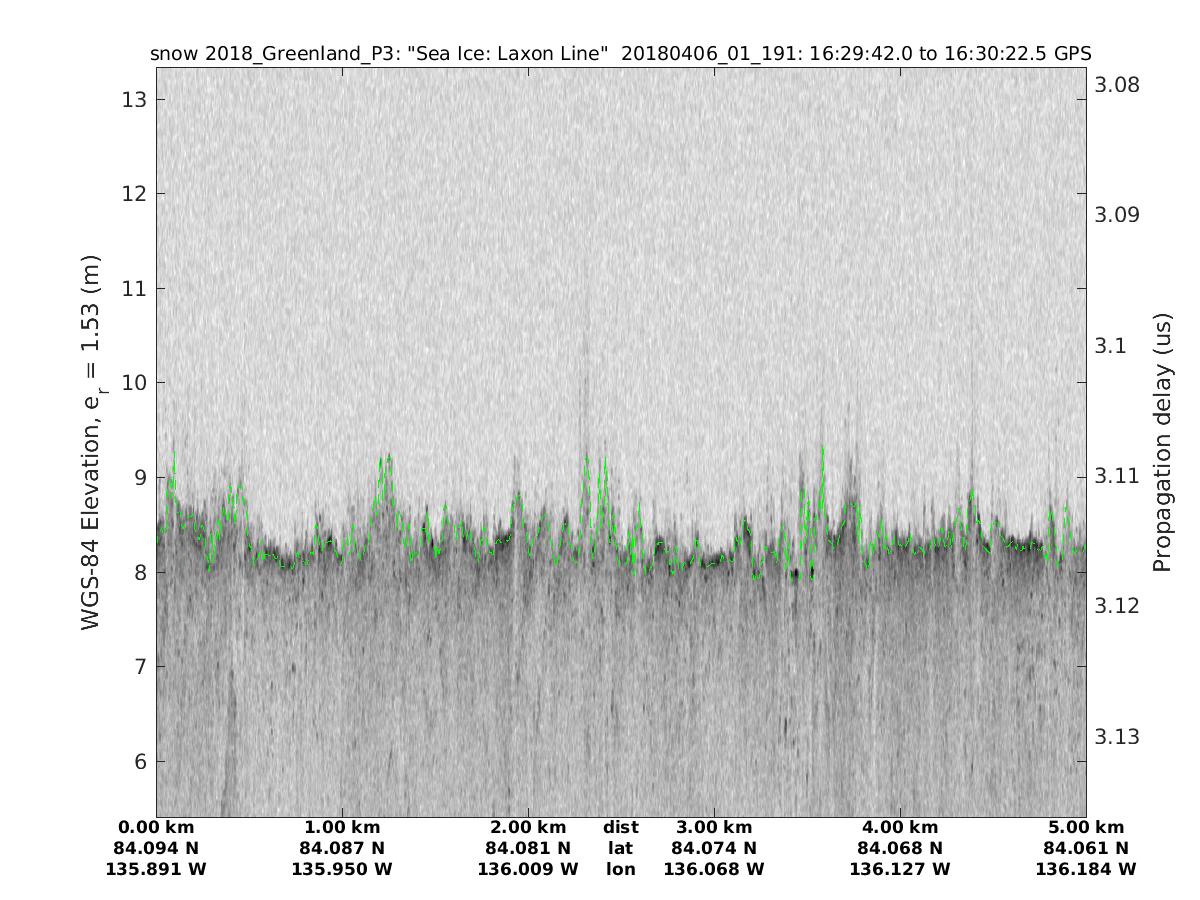The image size is (1200, 900).
Task: Click the 'lat' legend text below the axis
Action: click(621, 849)
